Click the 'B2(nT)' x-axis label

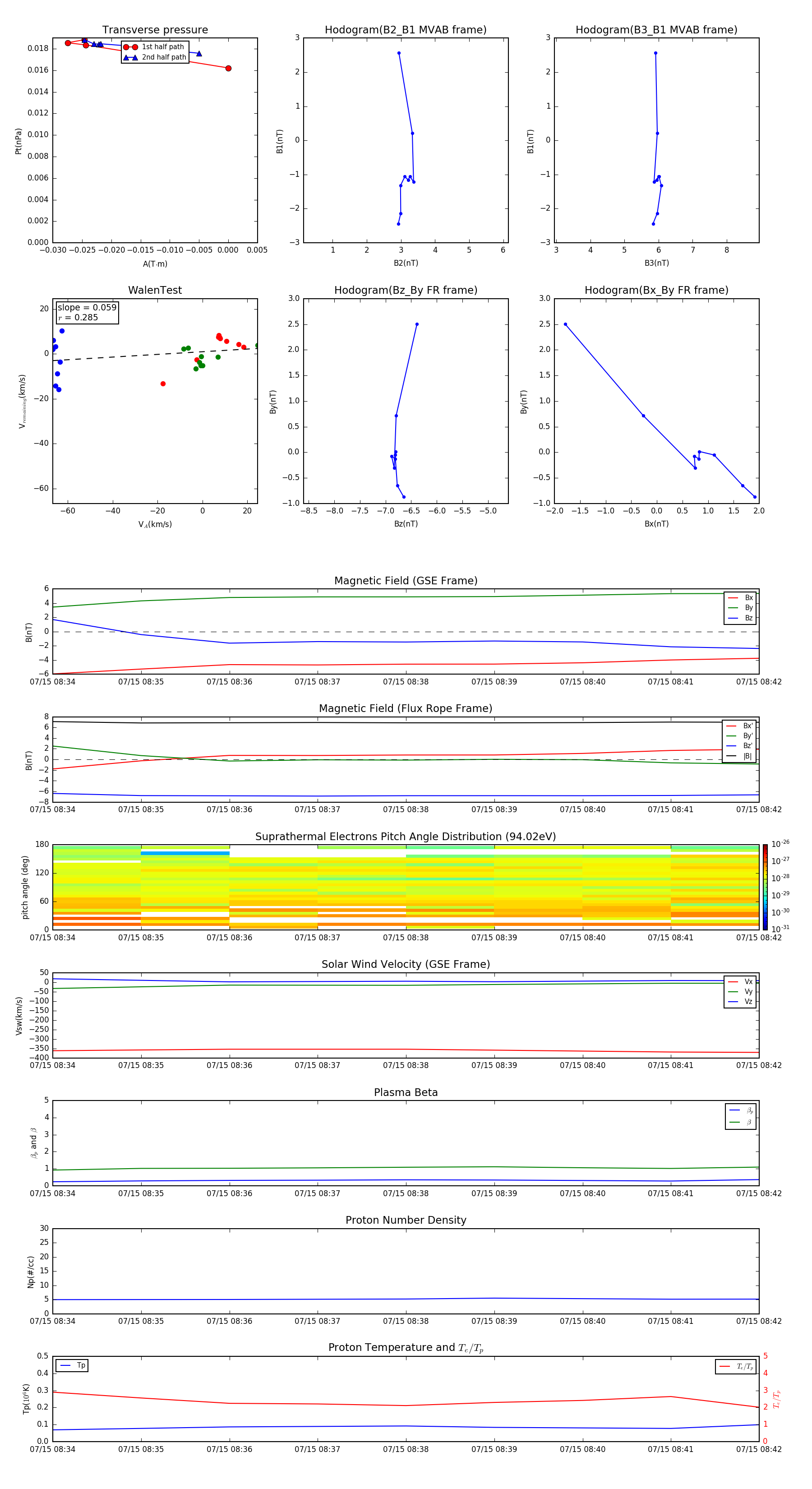coord(406,263)
